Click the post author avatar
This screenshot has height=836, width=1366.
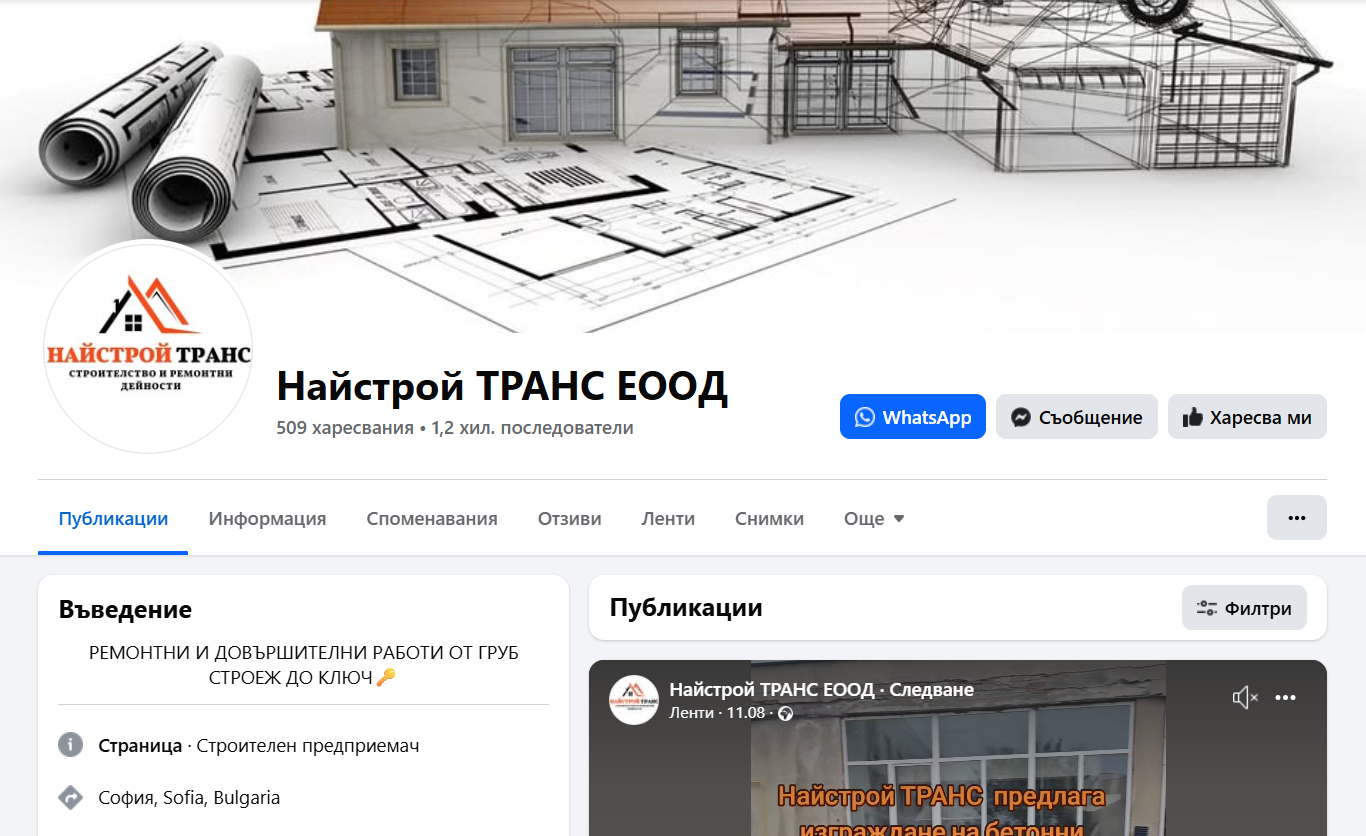pyautogui.click(x=634, y=700)
